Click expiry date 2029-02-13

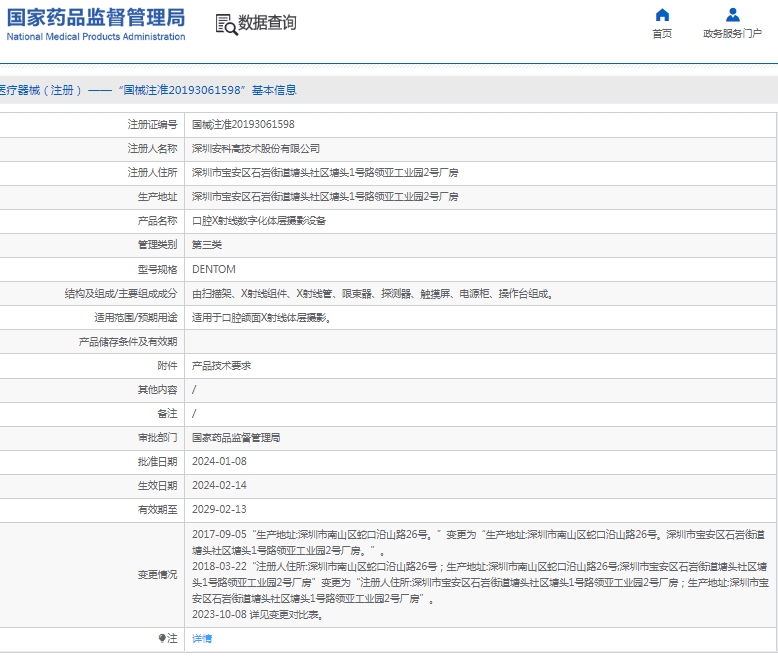click(x=219, y=509)
